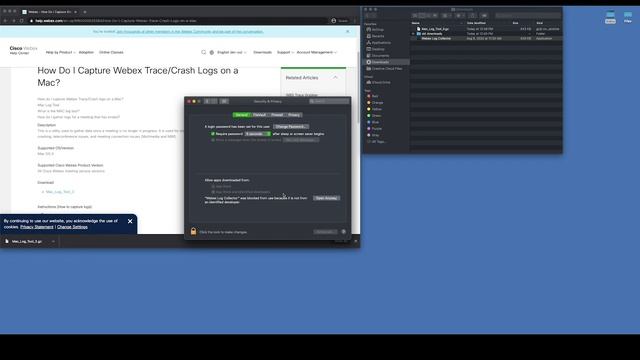Collapse the Related Articles panel

[335, 78]
